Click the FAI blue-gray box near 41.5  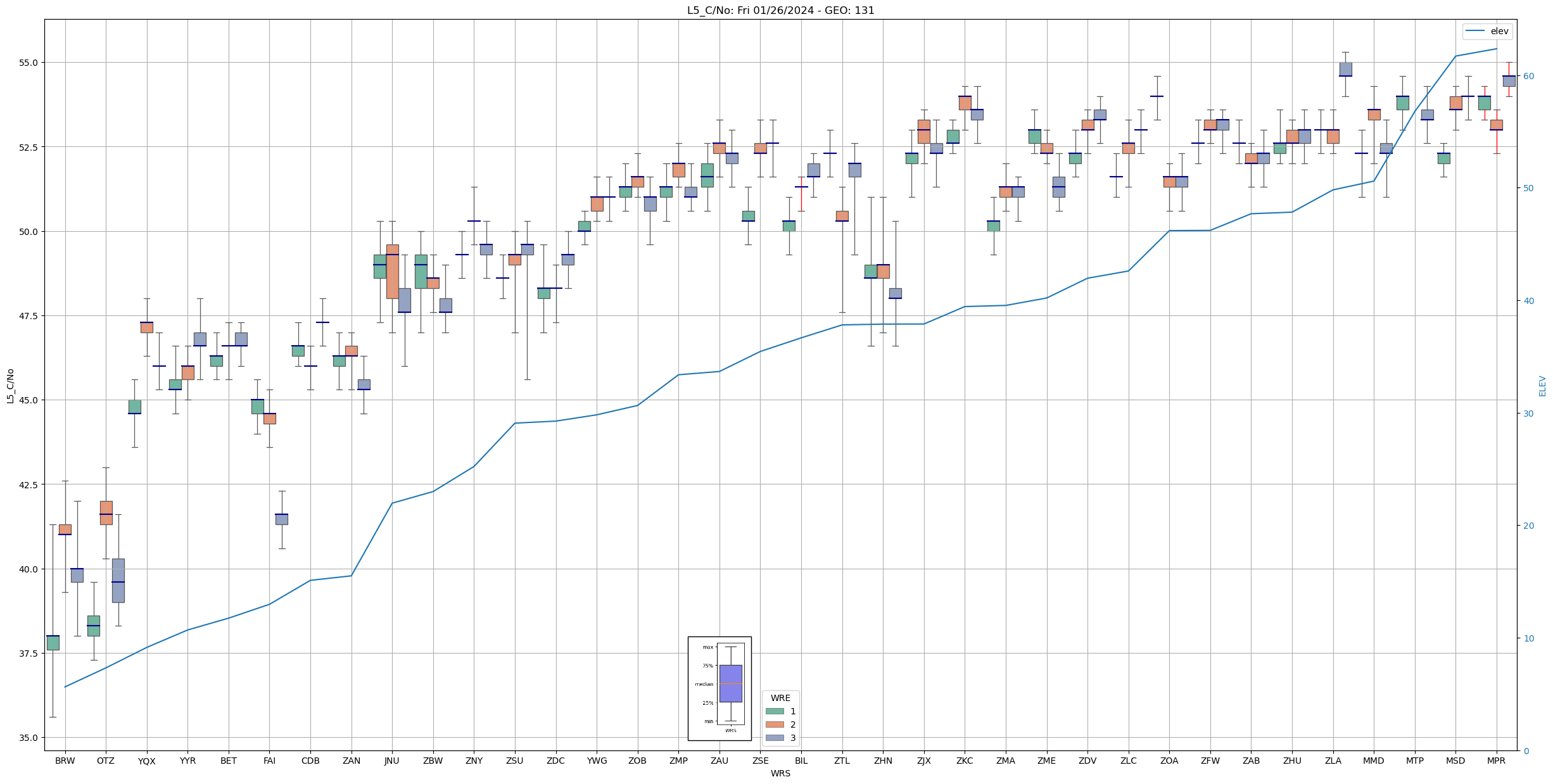pos(282,519)
